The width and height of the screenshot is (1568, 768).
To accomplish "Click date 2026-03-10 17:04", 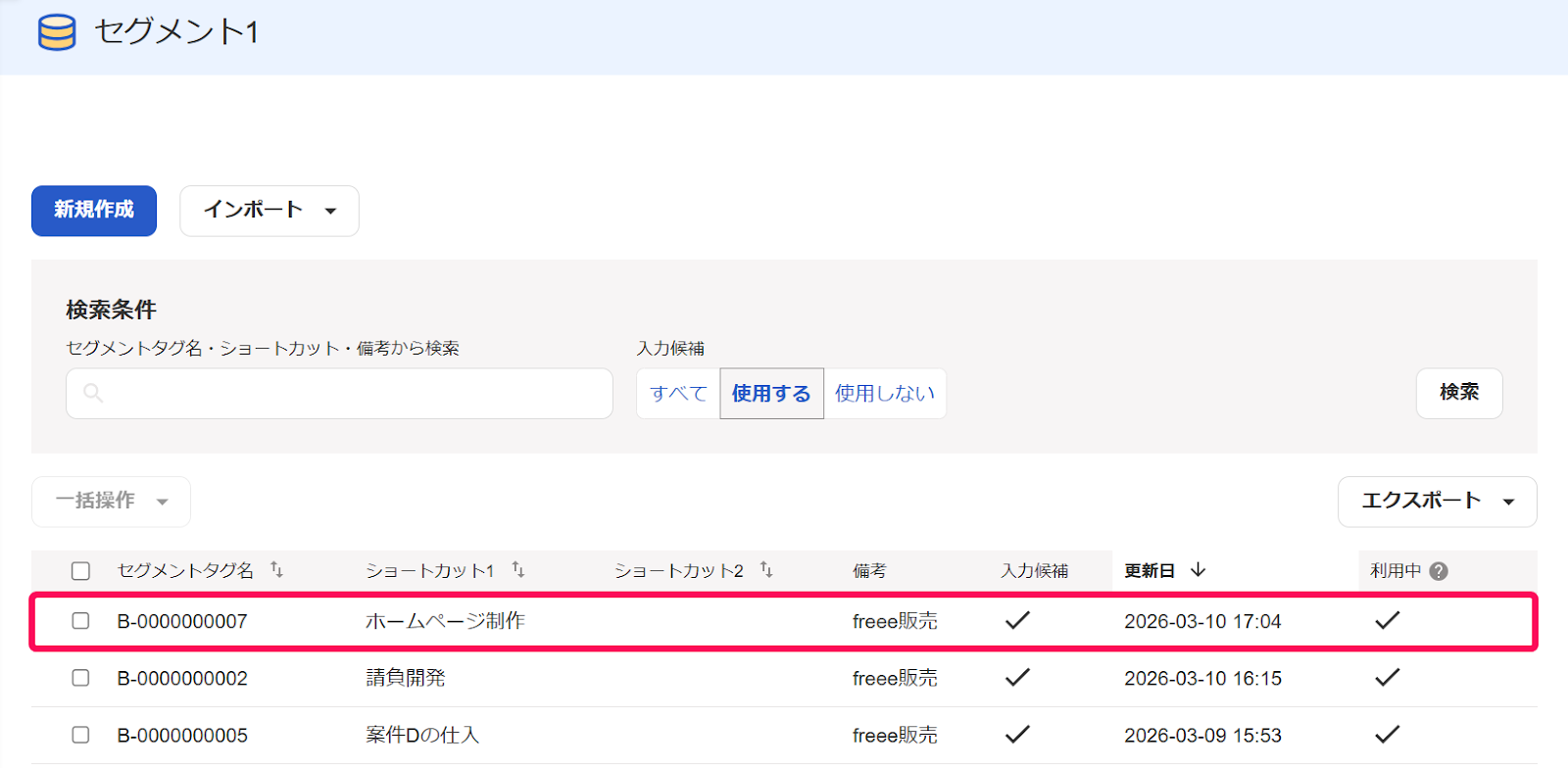I will (x=1202, y=621).
